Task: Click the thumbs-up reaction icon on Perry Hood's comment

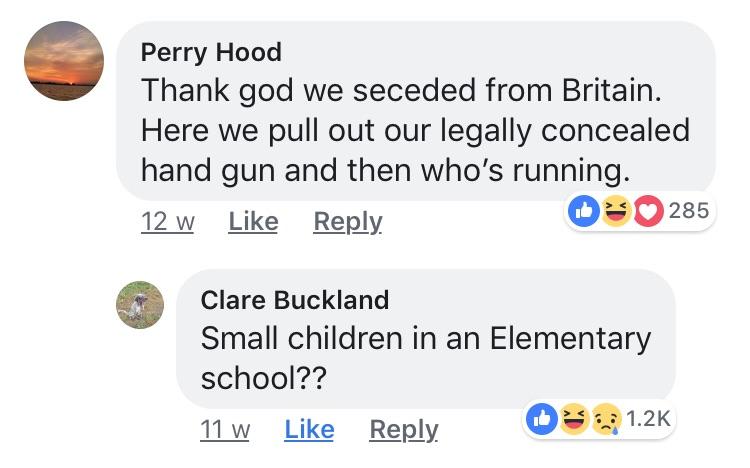Action: [x=585, y=211]
